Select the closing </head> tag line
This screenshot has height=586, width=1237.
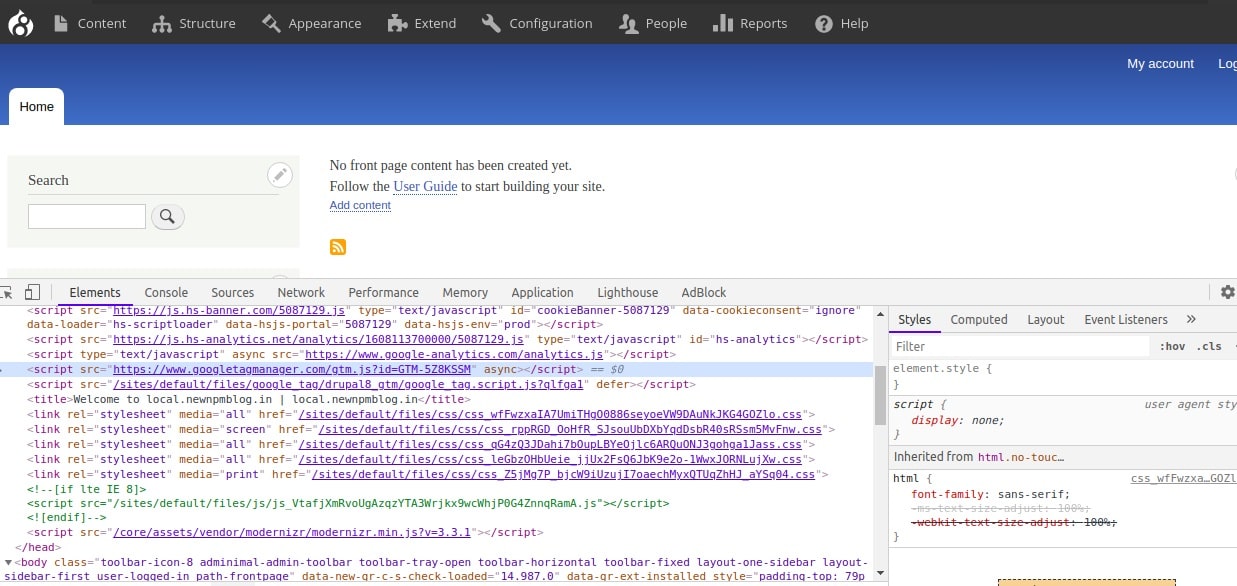39,547
